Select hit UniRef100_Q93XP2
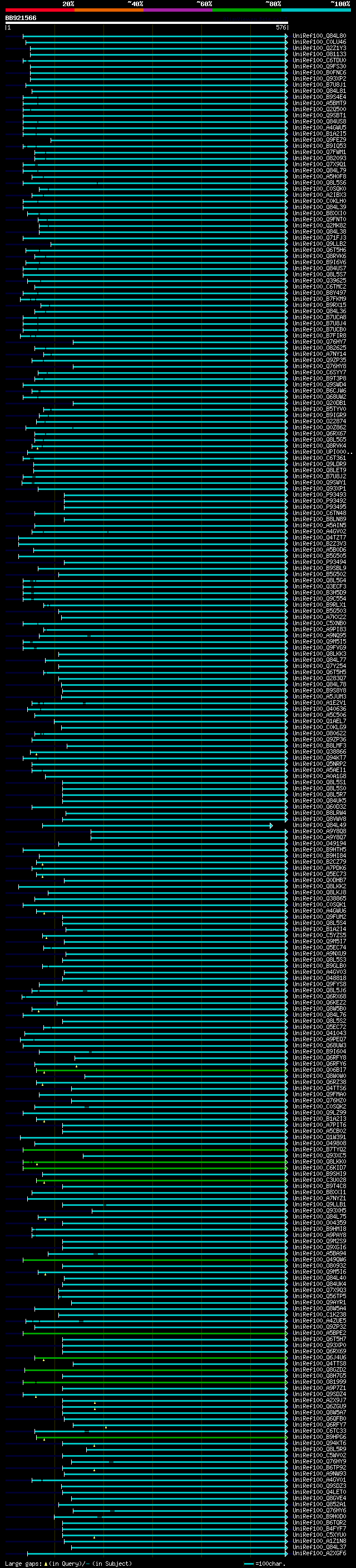356x1568 pixels. (x=319, y=78)
